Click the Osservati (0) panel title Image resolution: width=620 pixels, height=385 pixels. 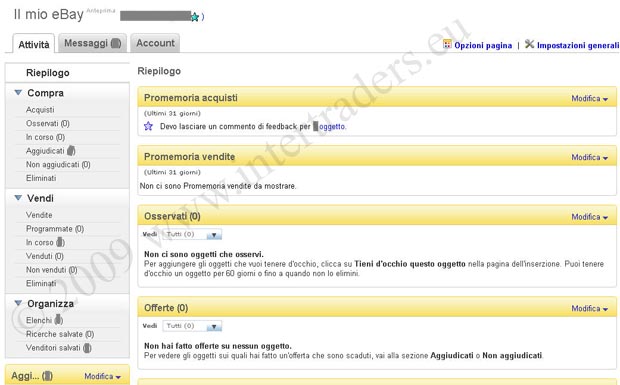click(x=172, y=216)
